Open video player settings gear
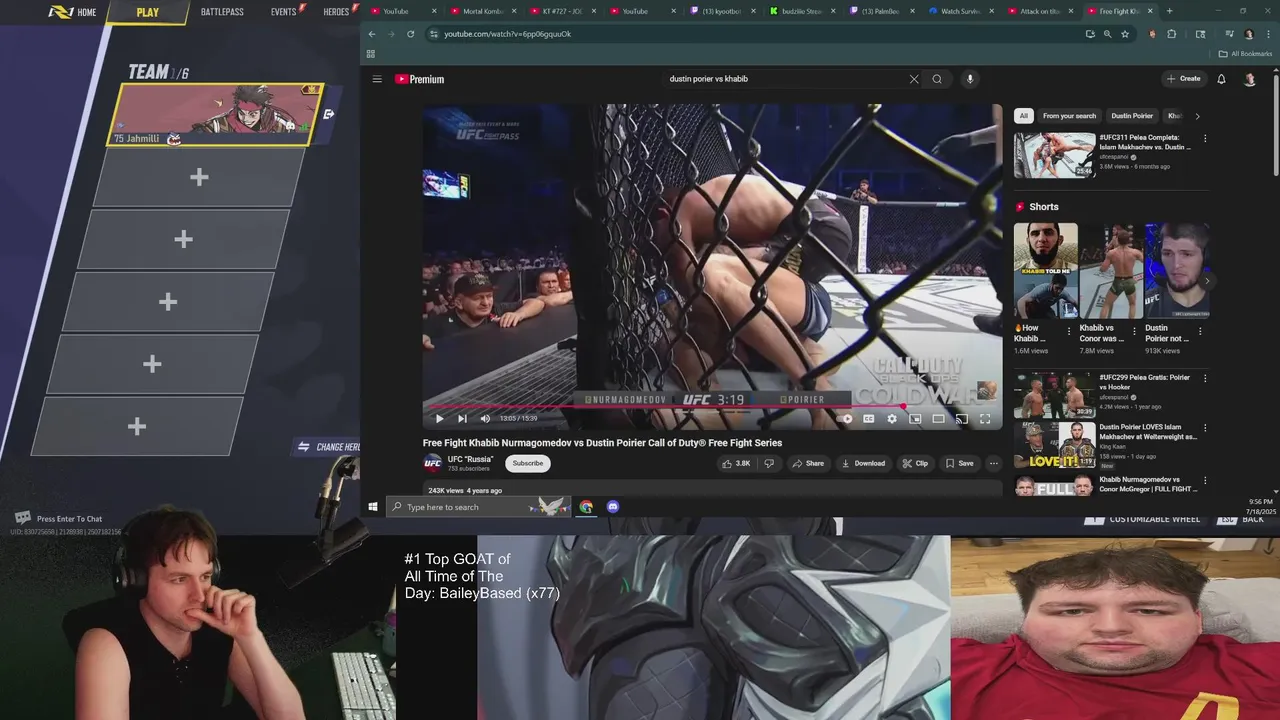 (892, 419)
